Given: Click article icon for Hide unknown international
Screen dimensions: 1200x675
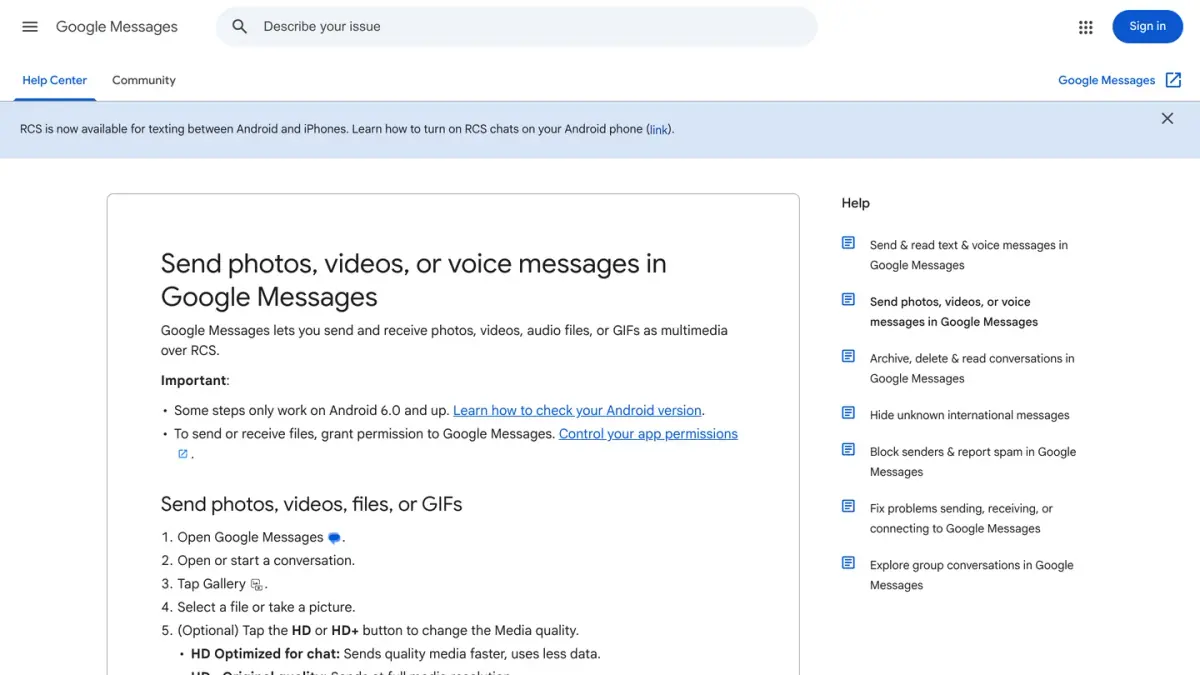Looking at the screenshot, I should point(848,413).
